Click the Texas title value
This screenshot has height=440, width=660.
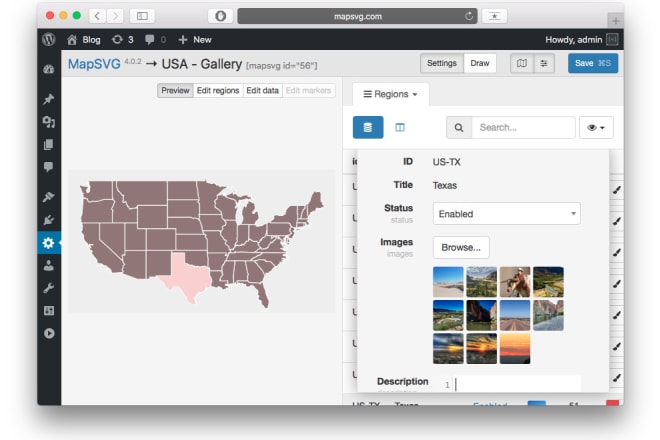(x=445, y=185)
